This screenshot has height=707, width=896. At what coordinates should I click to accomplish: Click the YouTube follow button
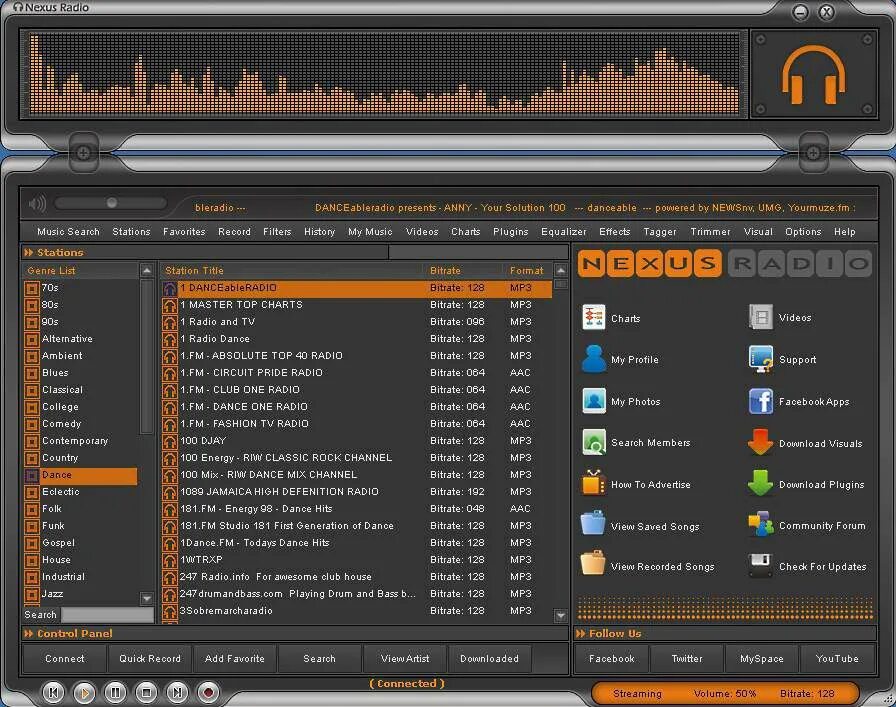click(x=837, y=658)
